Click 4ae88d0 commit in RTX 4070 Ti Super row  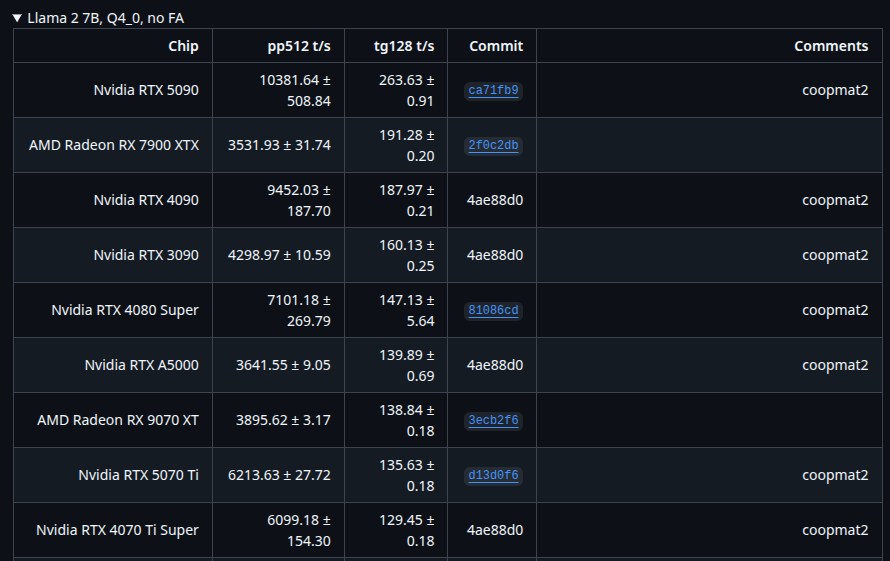[495, 530]
